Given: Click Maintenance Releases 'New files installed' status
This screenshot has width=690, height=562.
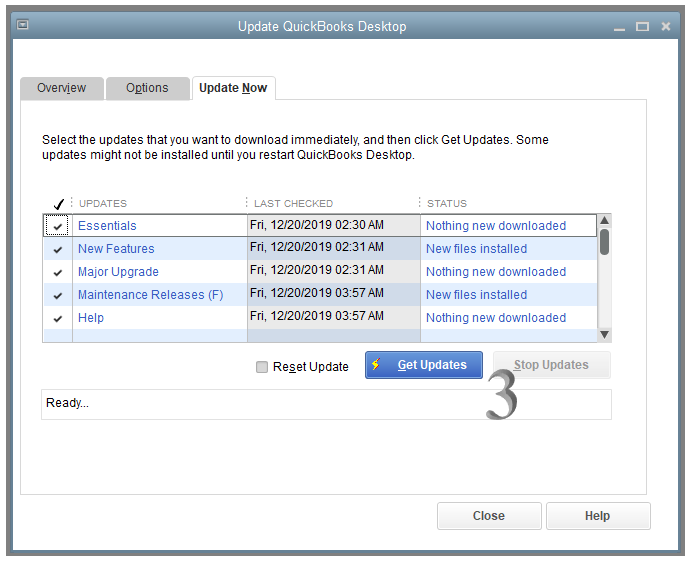Looking at the screenshot, I should point(477,294).
